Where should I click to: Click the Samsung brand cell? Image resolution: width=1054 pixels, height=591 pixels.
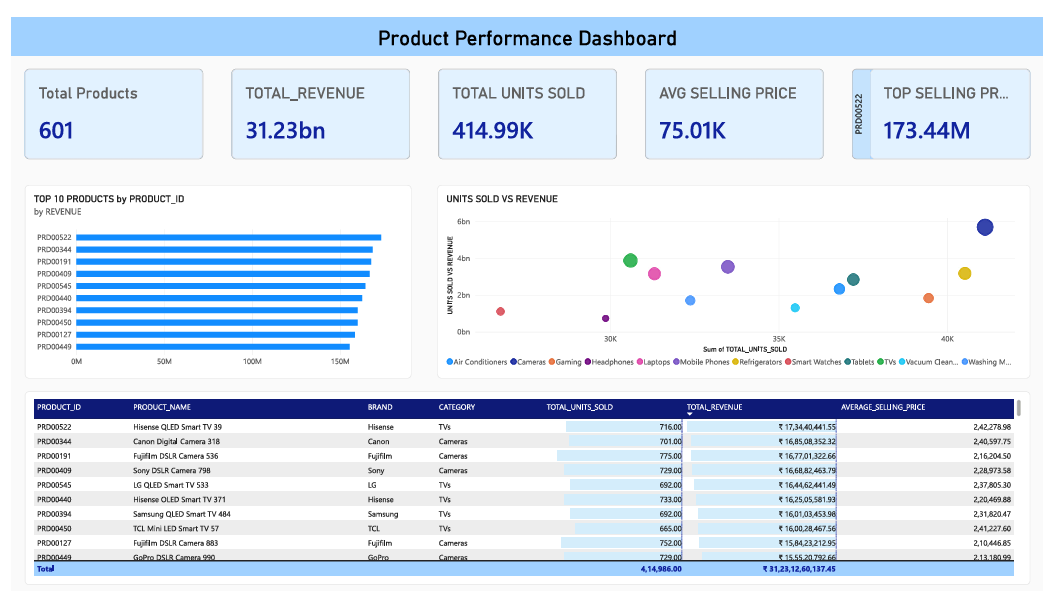tap(382, 514)
